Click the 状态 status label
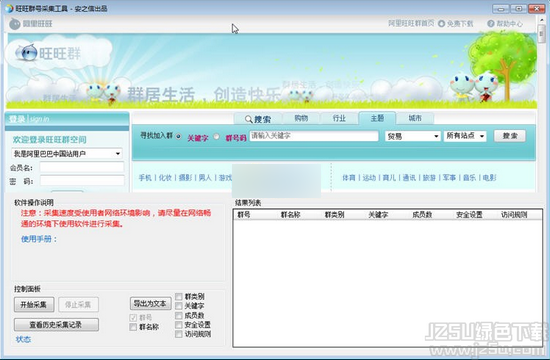This screenshot has width=550, height=360. pos(23,339)
